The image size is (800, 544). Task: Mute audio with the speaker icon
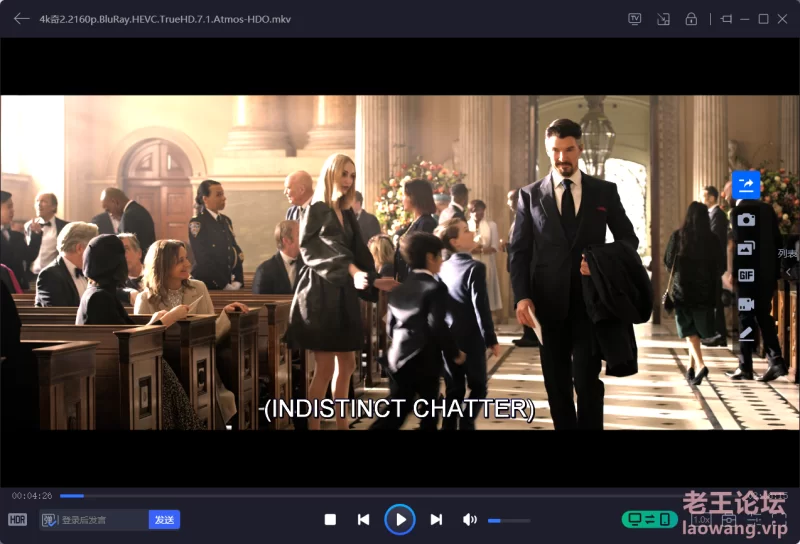pos(469,520)
